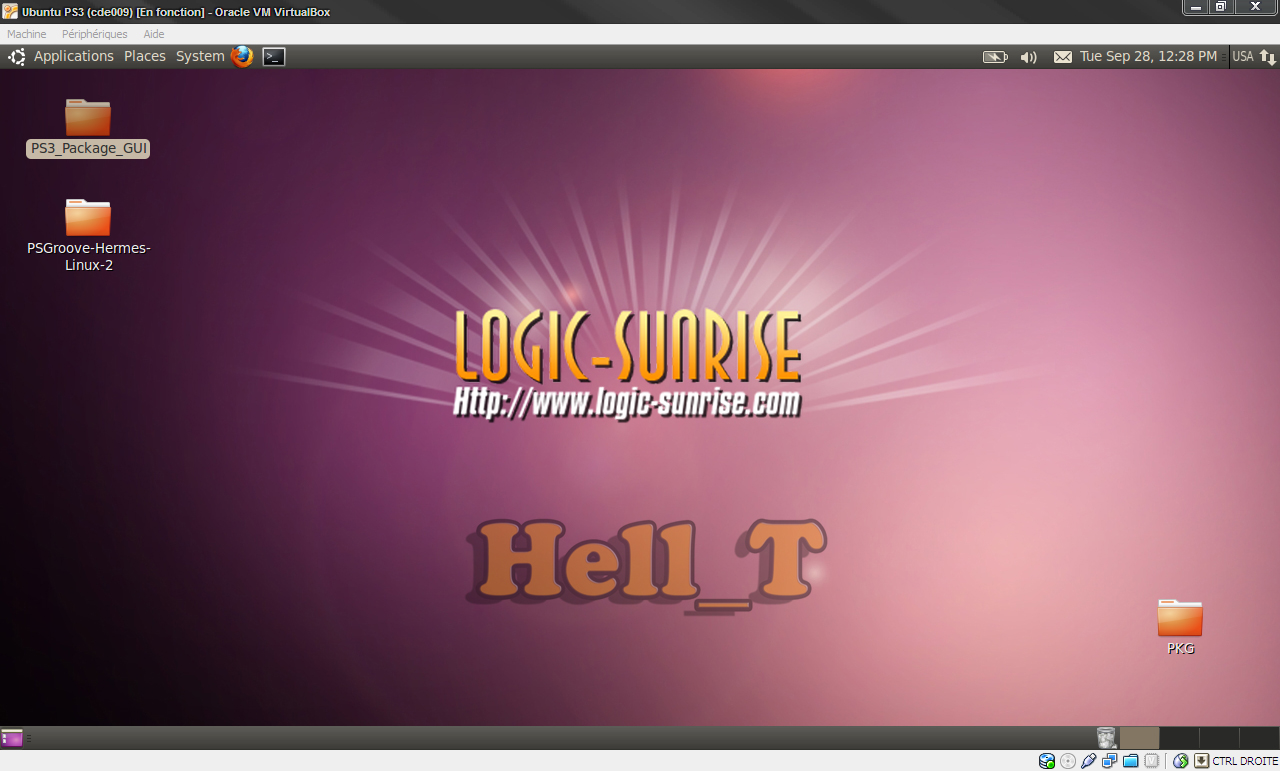Open the network connections up/down arrows indicator
This screenshot has height=771, width=1280.
point(1267,57)
